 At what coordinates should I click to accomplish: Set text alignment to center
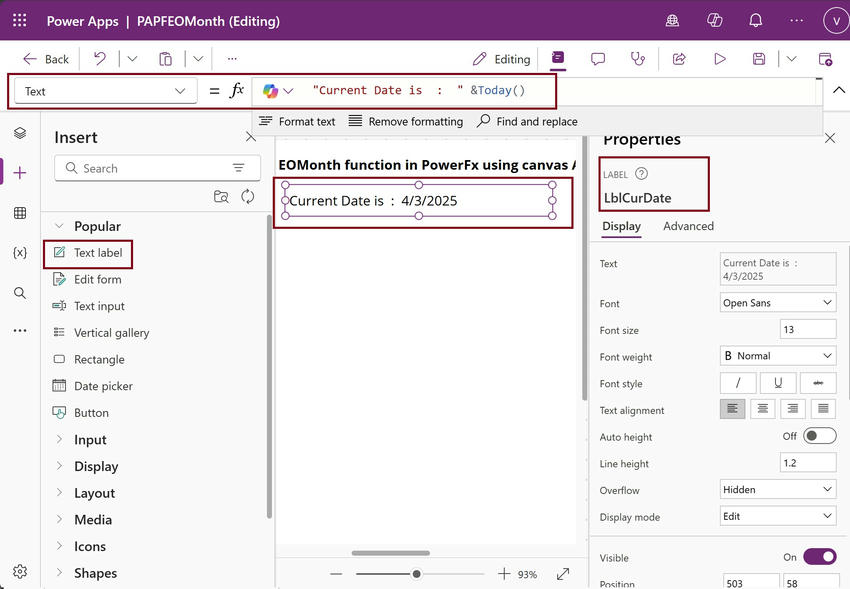[763, 409]
